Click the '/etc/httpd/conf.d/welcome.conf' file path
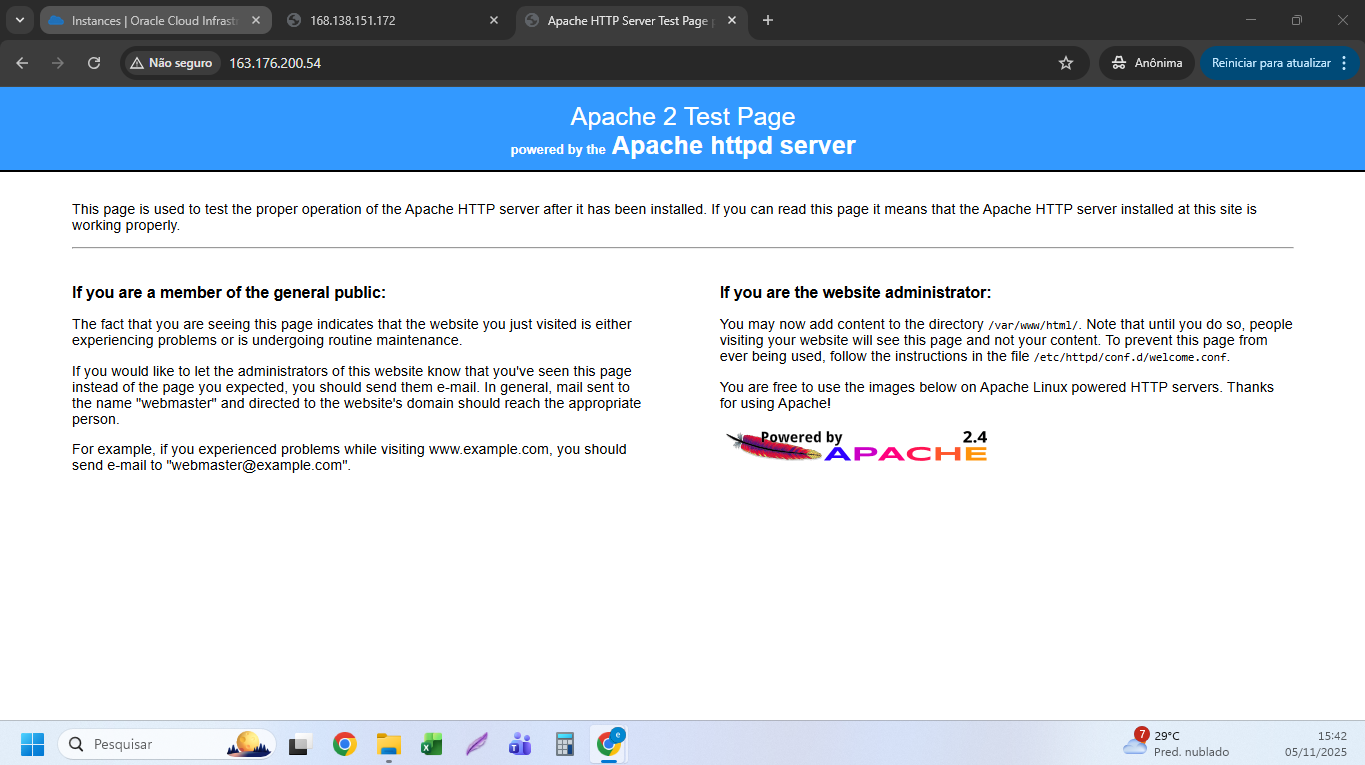 1130,357
